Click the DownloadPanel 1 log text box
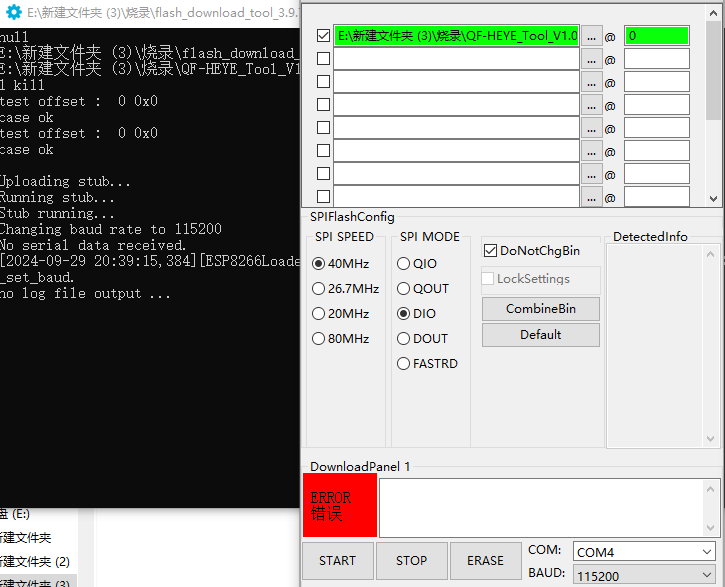This screenshot has height=587, width=725. [x=541, y=508]
